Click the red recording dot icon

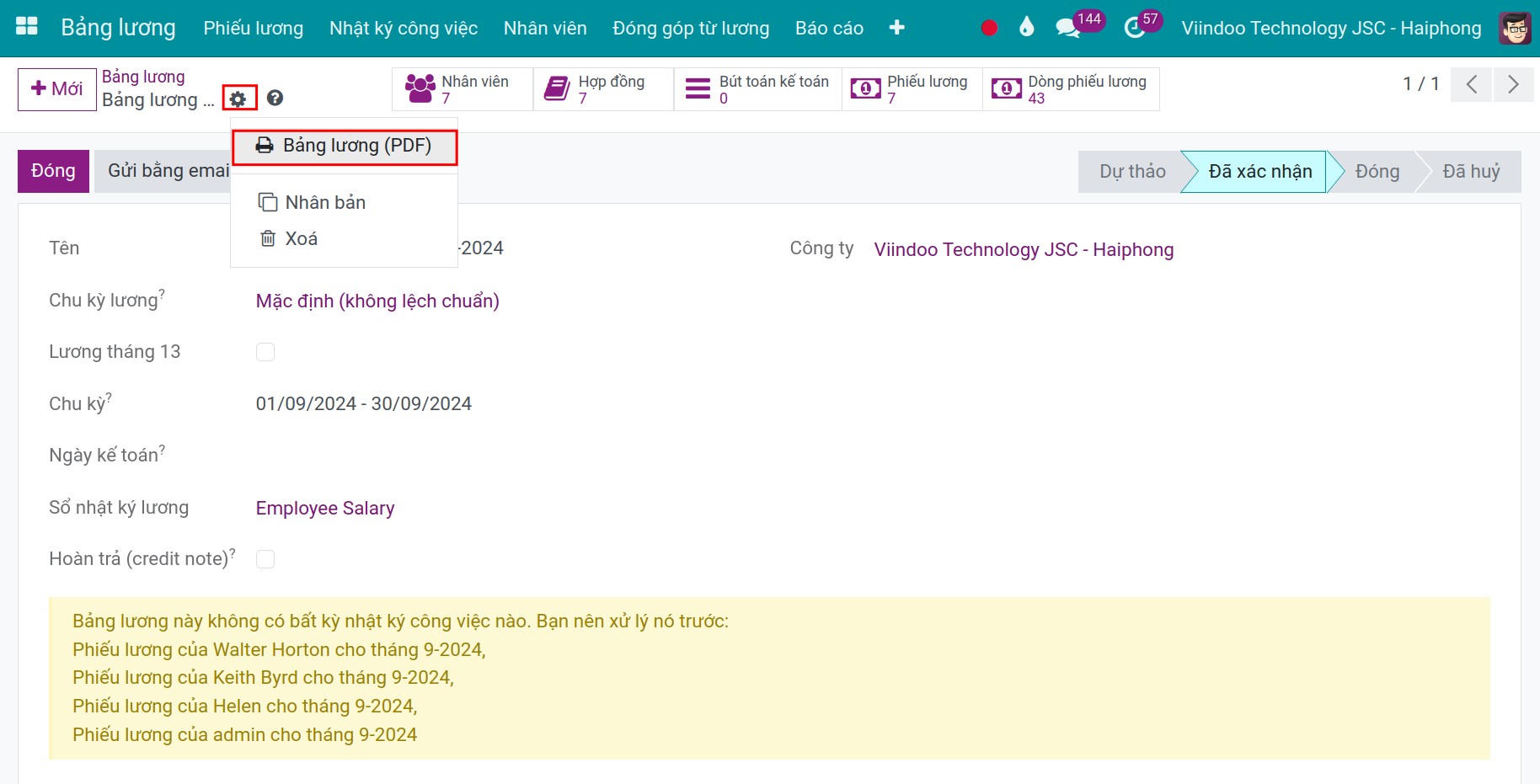pyautogui.click(x=989, y=29)
